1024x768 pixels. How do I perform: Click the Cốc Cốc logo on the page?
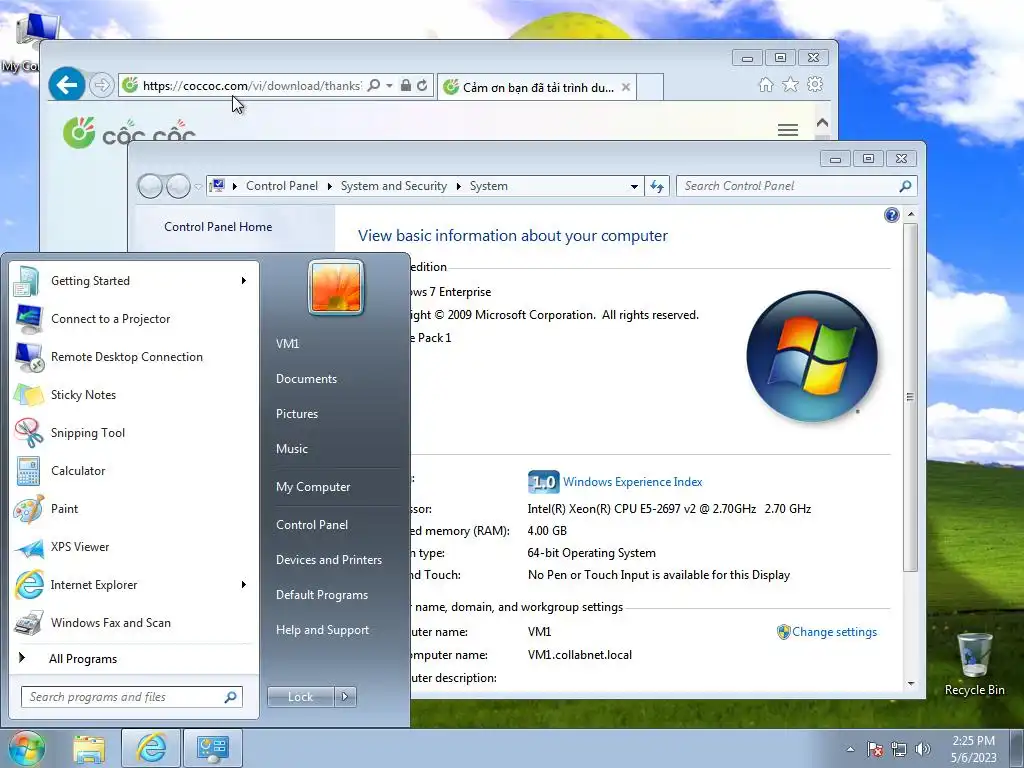129,132
